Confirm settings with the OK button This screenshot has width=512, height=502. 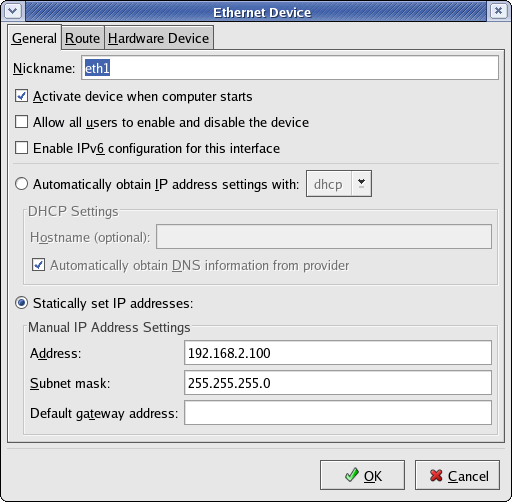tap(362, 475)
